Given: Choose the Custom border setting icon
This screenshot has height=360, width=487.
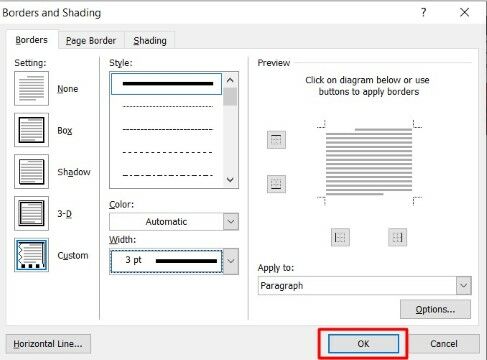Looking at the screenshot, I should [31, 255].
